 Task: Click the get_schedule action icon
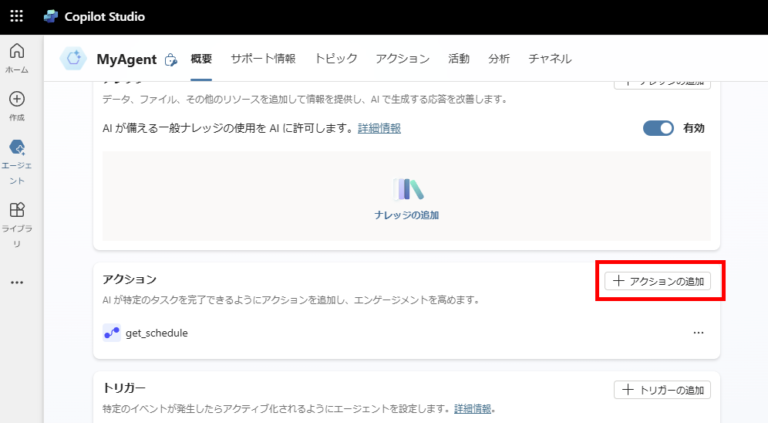tap(112, 332)
